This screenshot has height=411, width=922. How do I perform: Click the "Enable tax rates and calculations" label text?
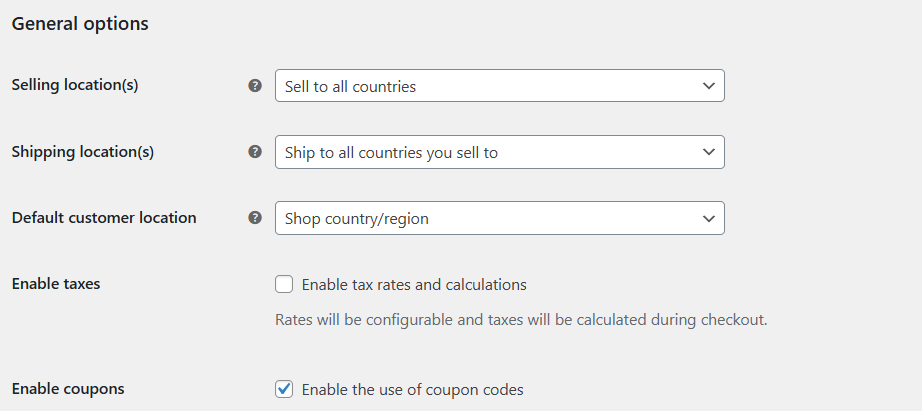[x=414, y=285]
